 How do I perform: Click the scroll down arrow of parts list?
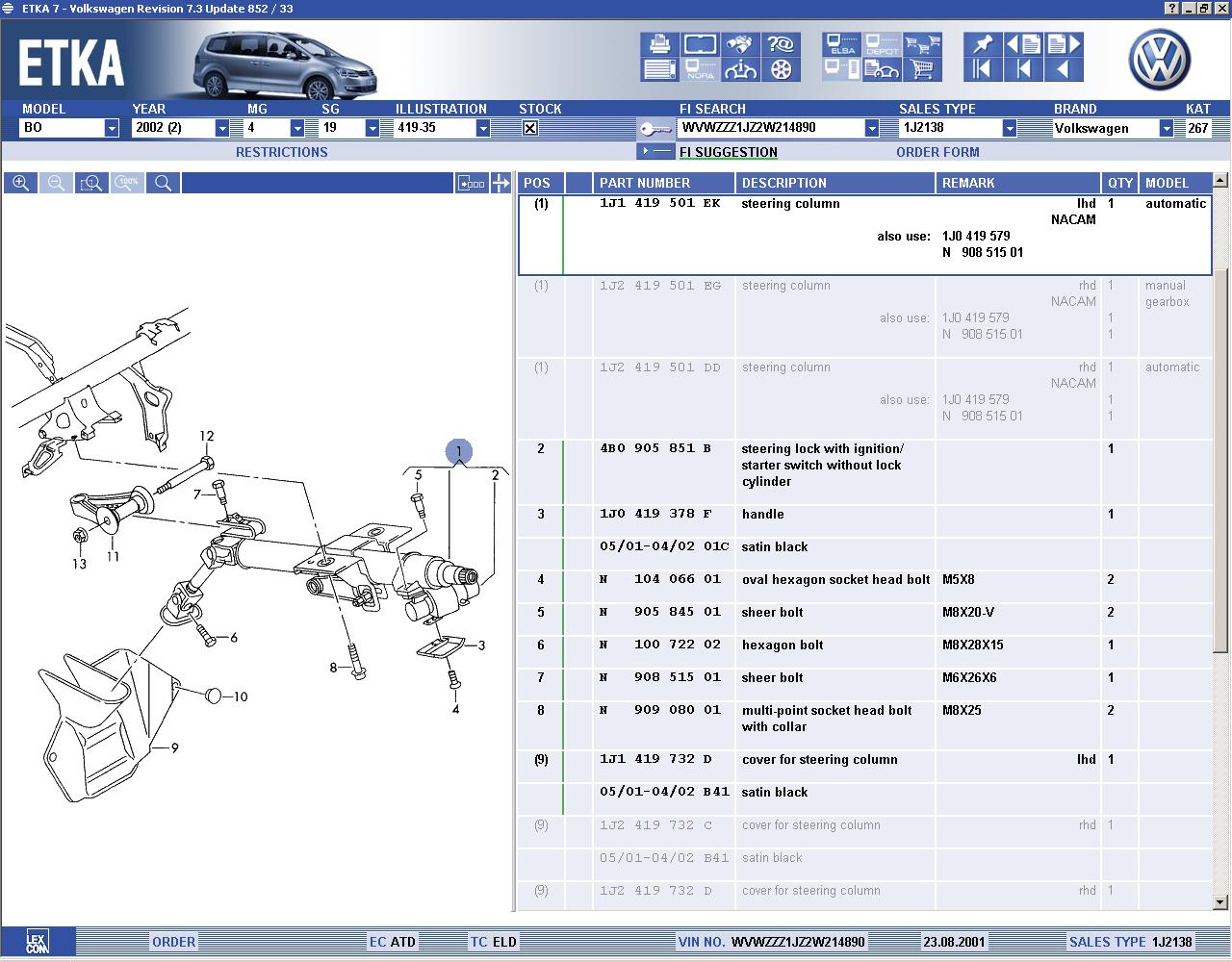(x=1220, y=902)
